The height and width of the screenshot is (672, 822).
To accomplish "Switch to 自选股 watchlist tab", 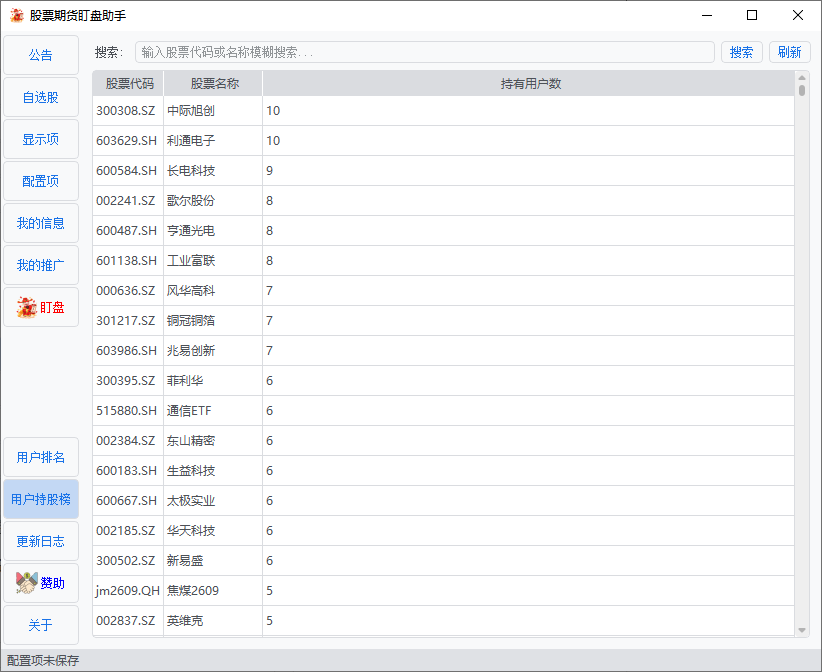I will tap(41, 97).
